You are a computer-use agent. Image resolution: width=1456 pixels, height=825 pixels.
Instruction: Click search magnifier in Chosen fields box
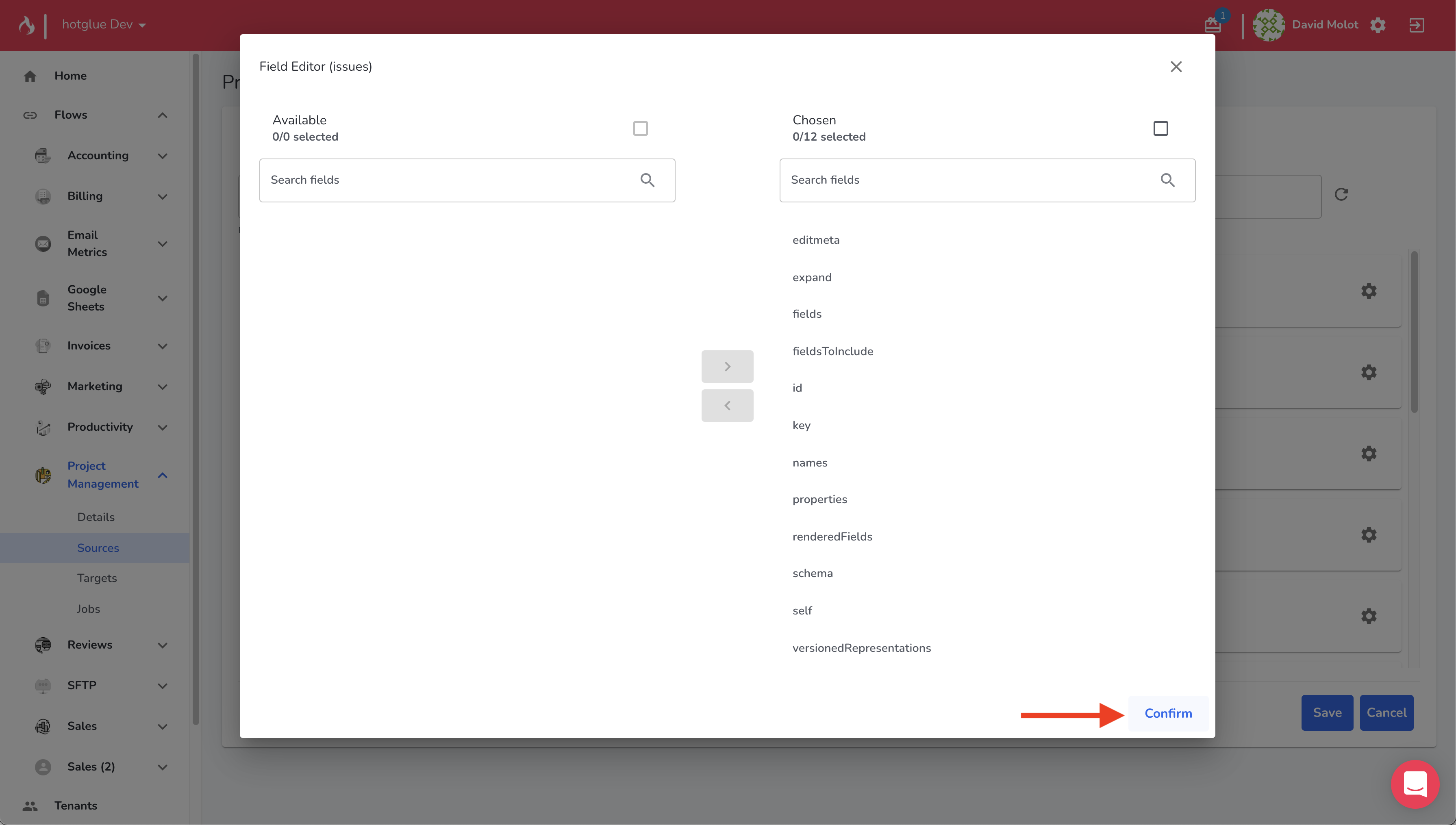click(x=1168, y=180)
